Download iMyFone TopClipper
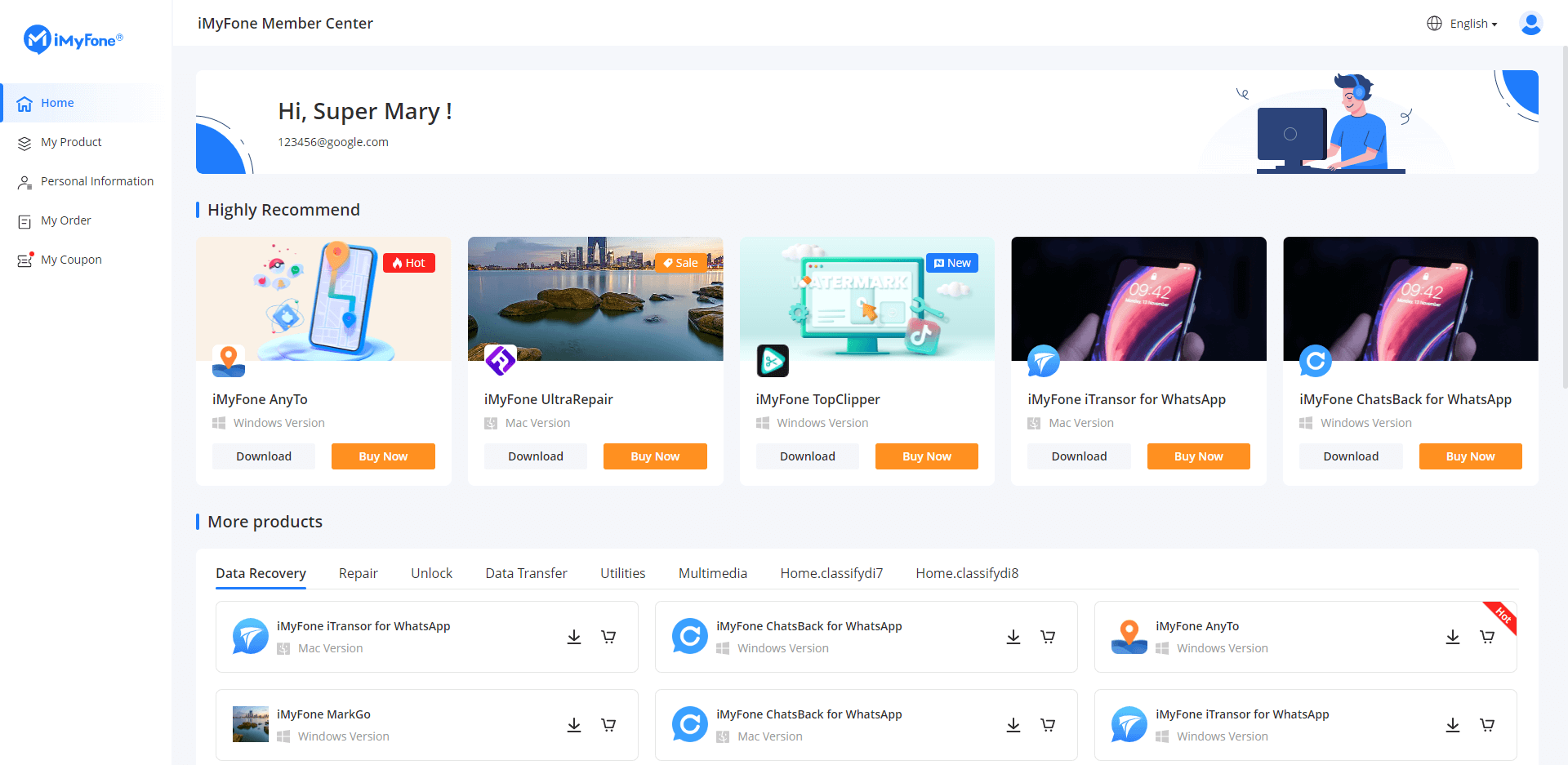 tap(808, 456)
